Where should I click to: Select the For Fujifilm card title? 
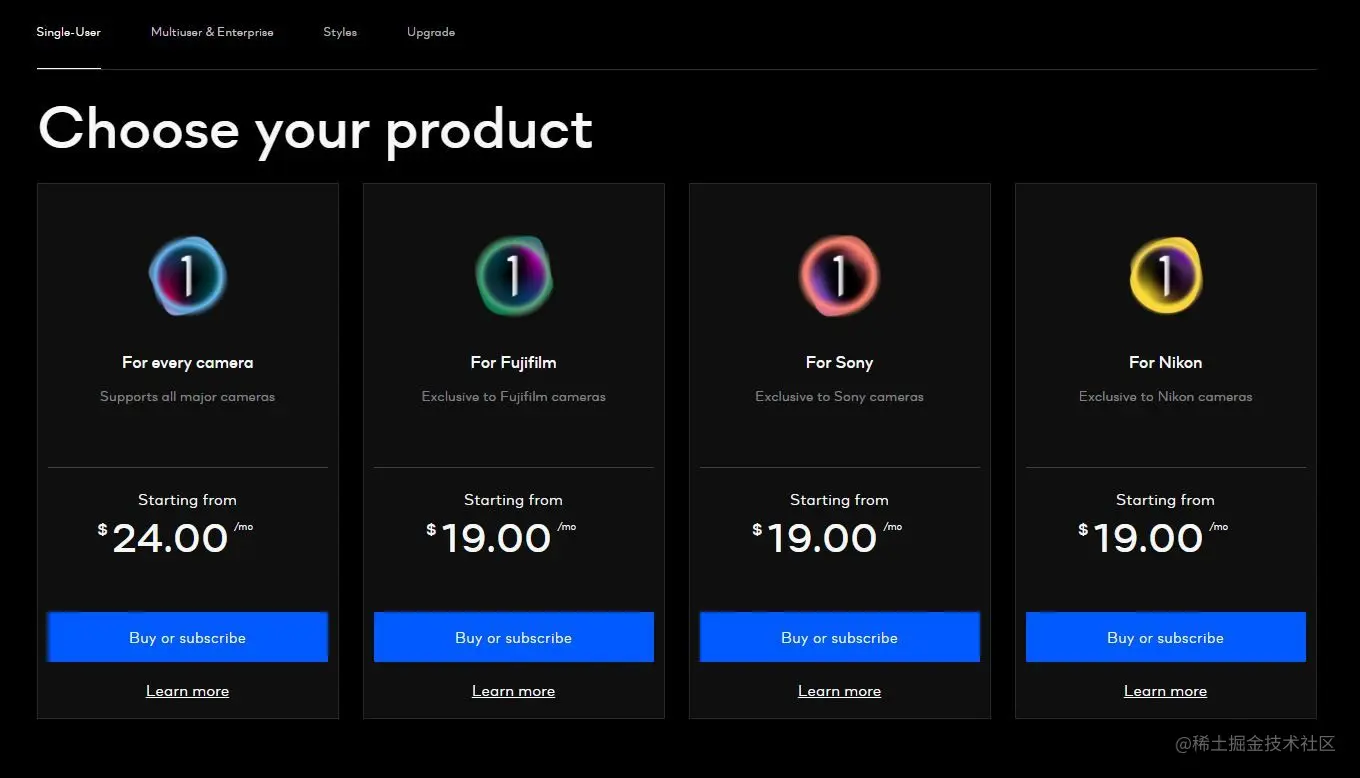pos(514,362)
